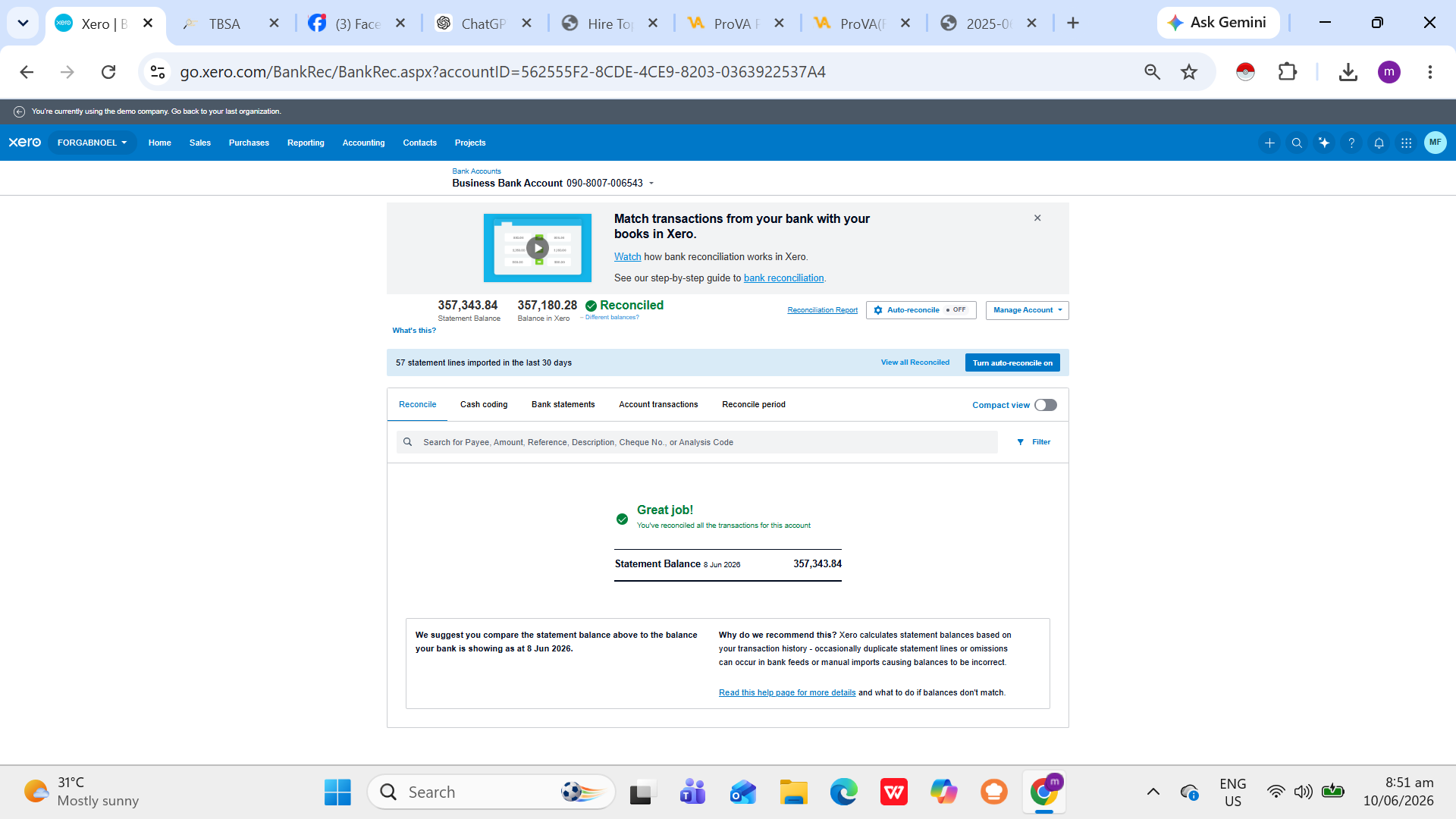This screenshot has height=819, width=1456.
Task: Open the Sales menu
Action: point(200,143)
